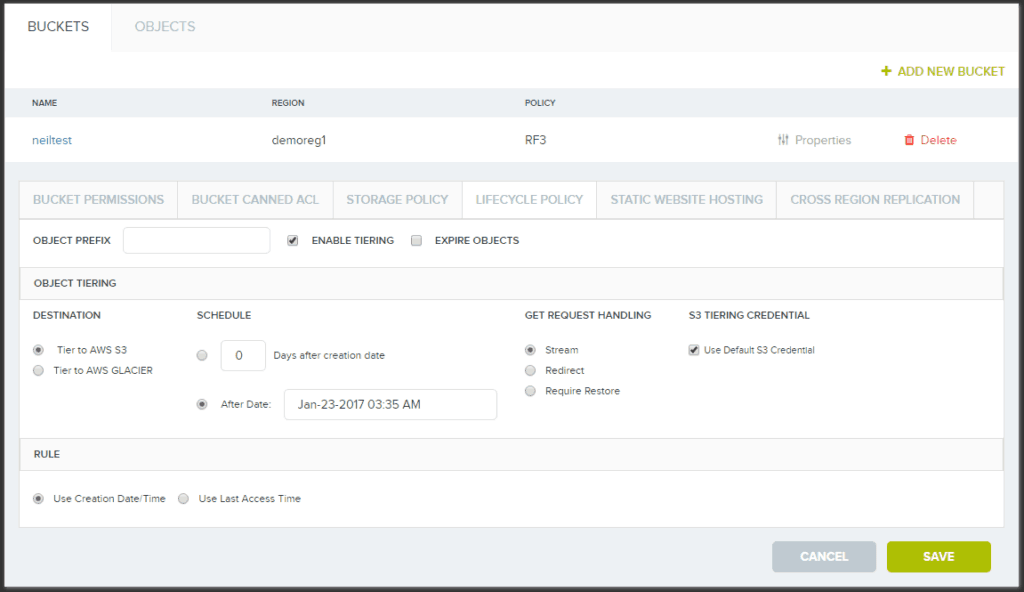The image size is (1024, 592).
Task: Click the Properties sliders icon
Action: (783, 140)
